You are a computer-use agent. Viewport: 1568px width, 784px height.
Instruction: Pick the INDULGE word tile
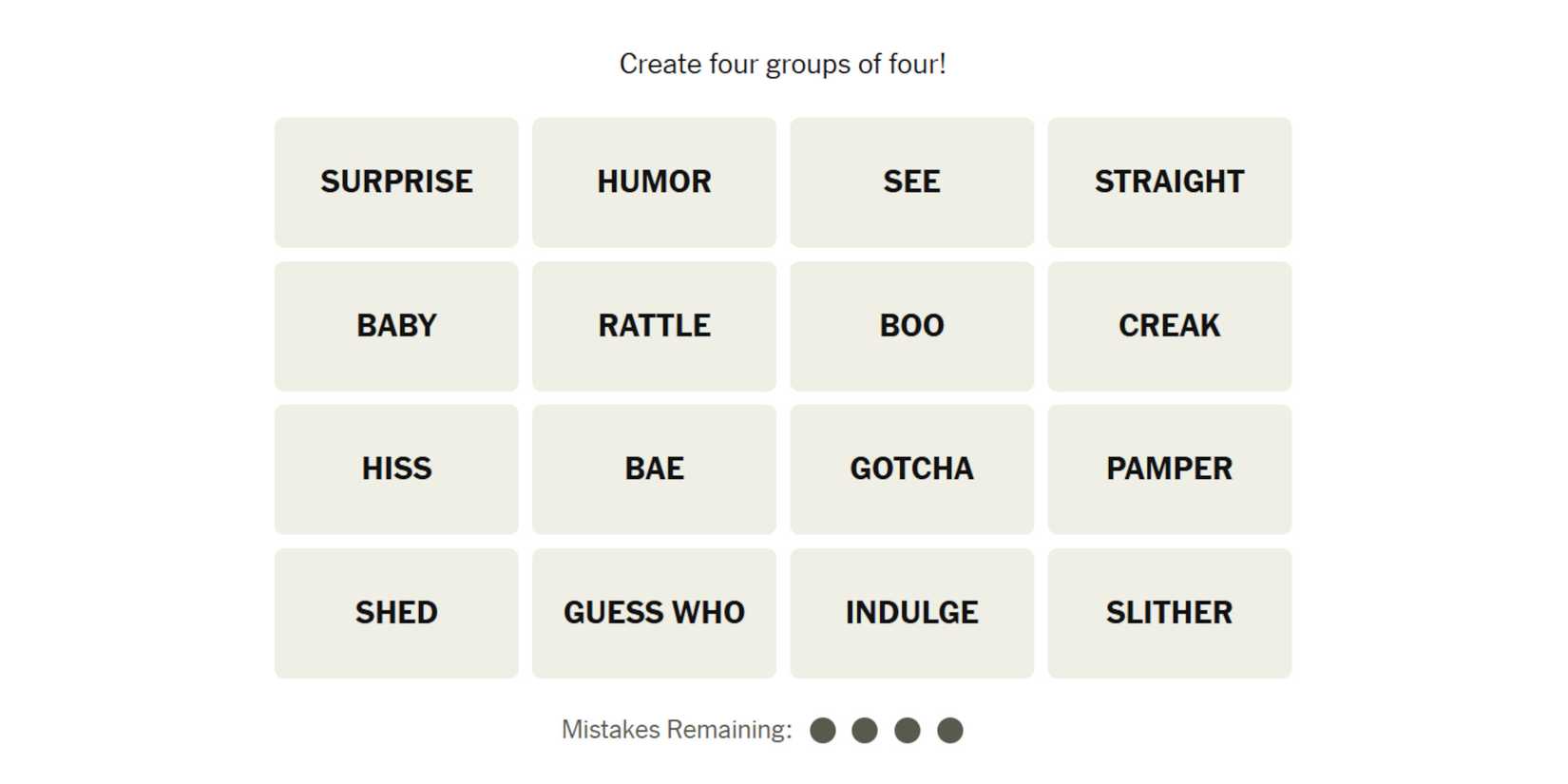click(911, 613)
